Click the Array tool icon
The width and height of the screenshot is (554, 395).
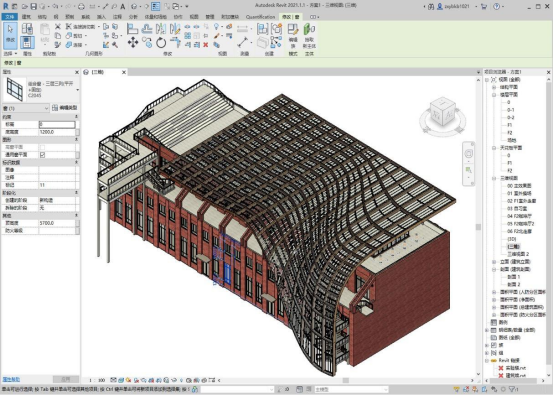(188, 36)
